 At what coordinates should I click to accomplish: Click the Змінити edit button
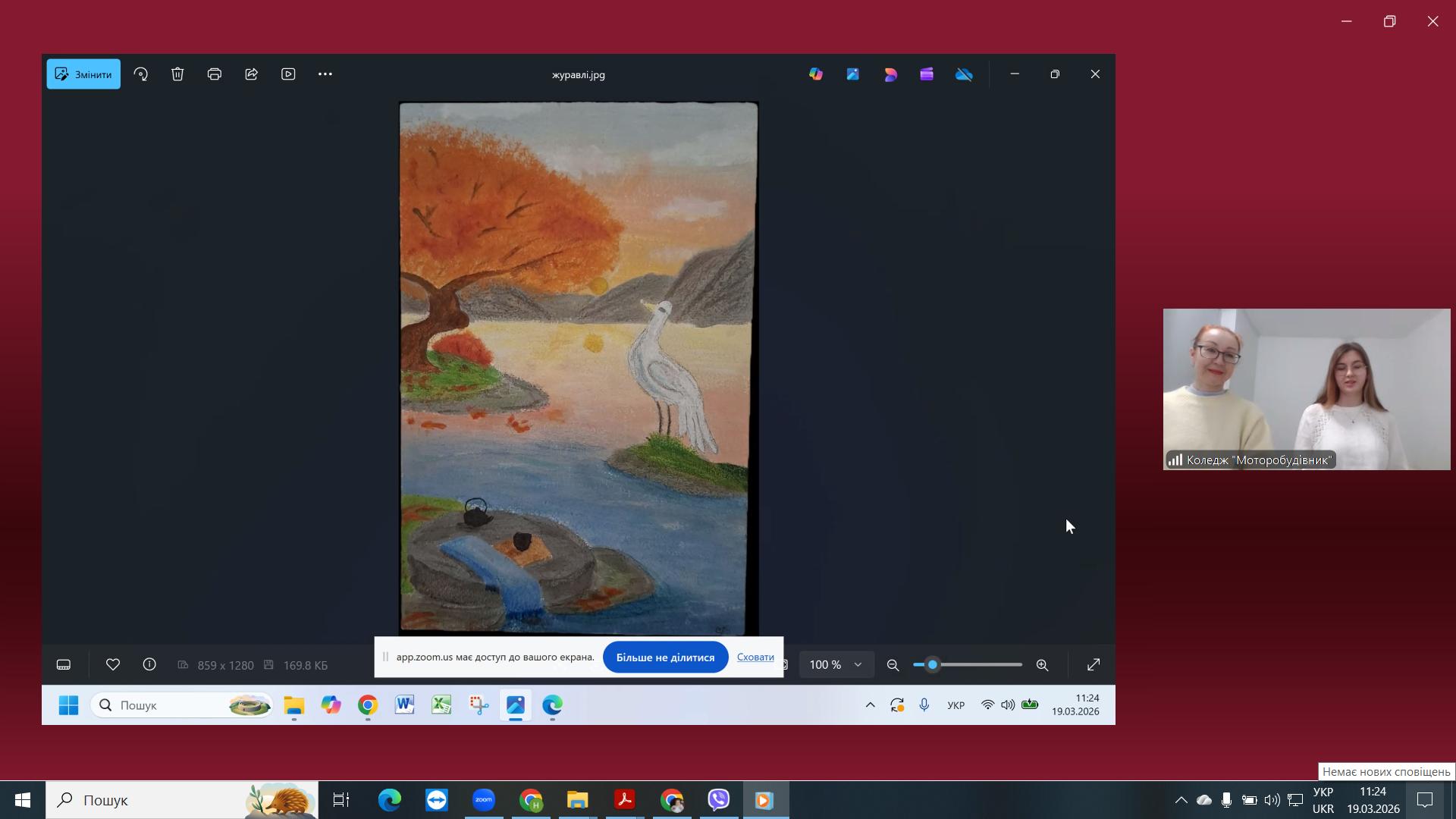click(83, 74)
